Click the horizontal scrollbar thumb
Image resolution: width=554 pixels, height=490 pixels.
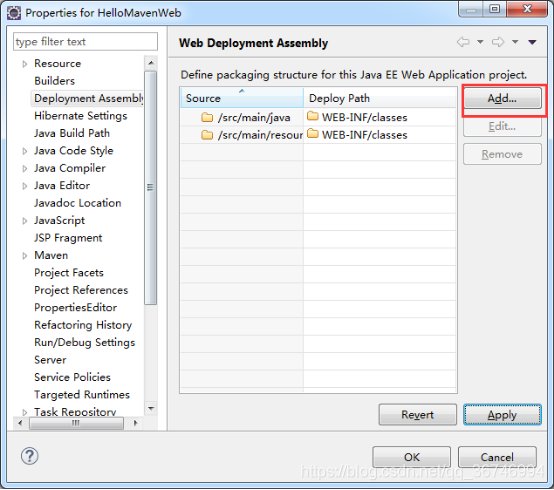point(76,423)
